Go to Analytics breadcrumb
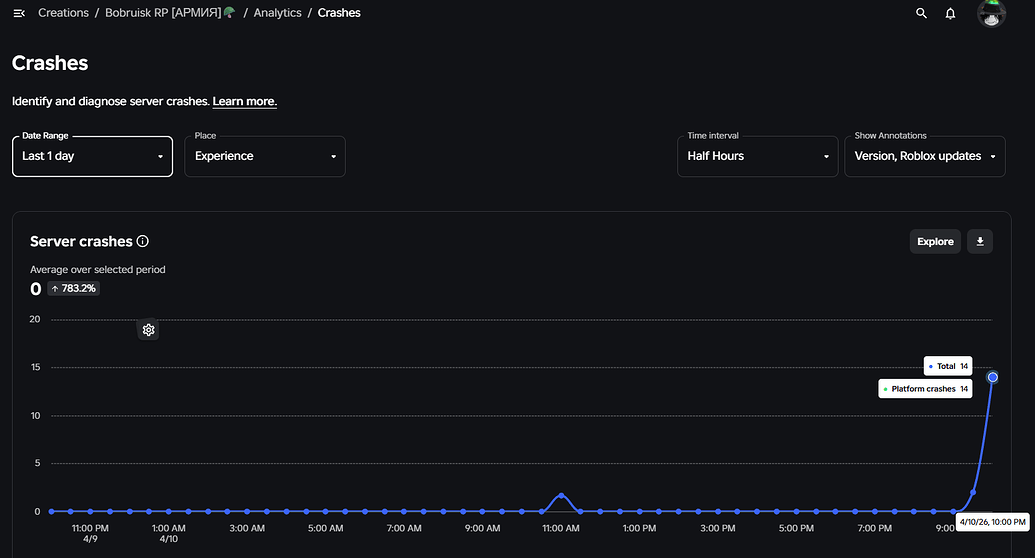This screenshot has height=558, width=1035. 277,13
